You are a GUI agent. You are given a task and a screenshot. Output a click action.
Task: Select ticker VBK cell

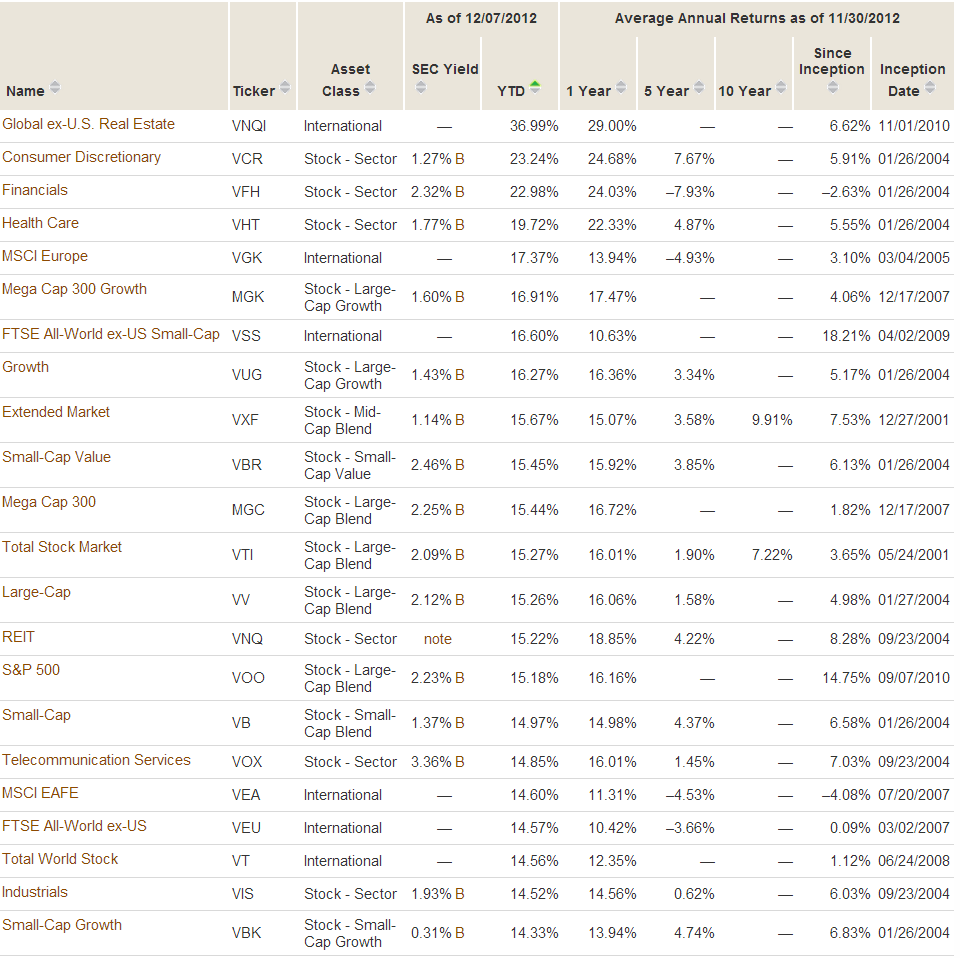pyautogui.click(x=247, y=933)
